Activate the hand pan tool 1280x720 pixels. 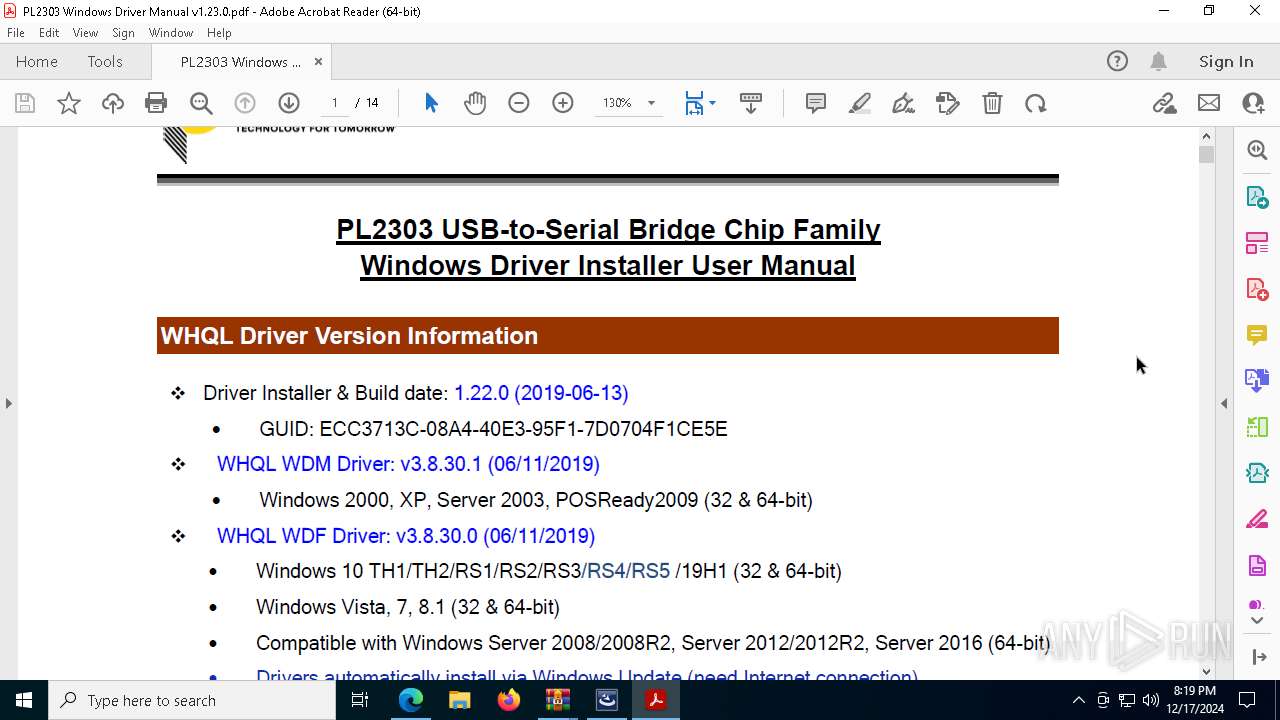(475, 103)
